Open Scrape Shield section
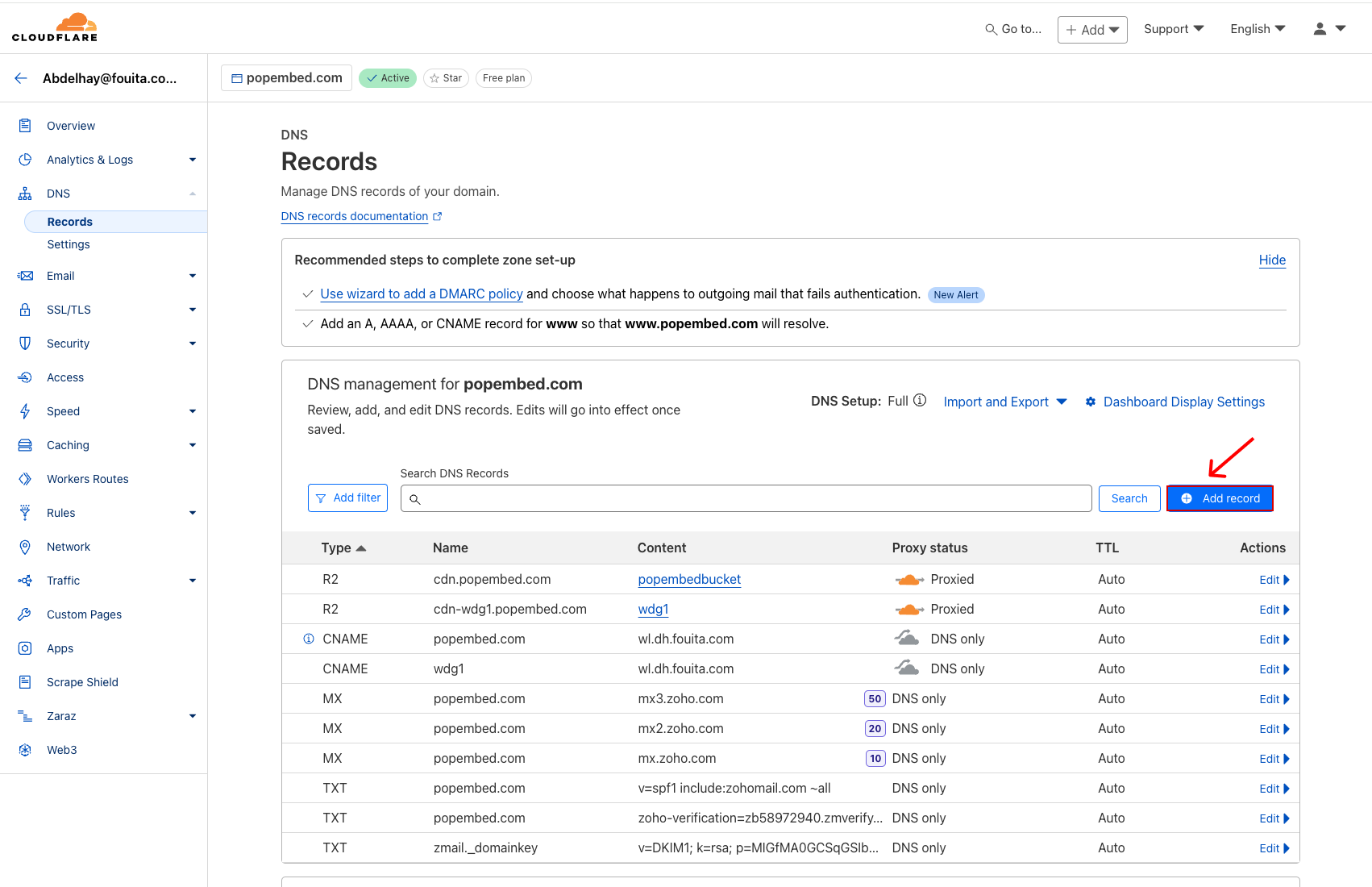This screenshot has width=1372, height=887. tap(82, 682)
